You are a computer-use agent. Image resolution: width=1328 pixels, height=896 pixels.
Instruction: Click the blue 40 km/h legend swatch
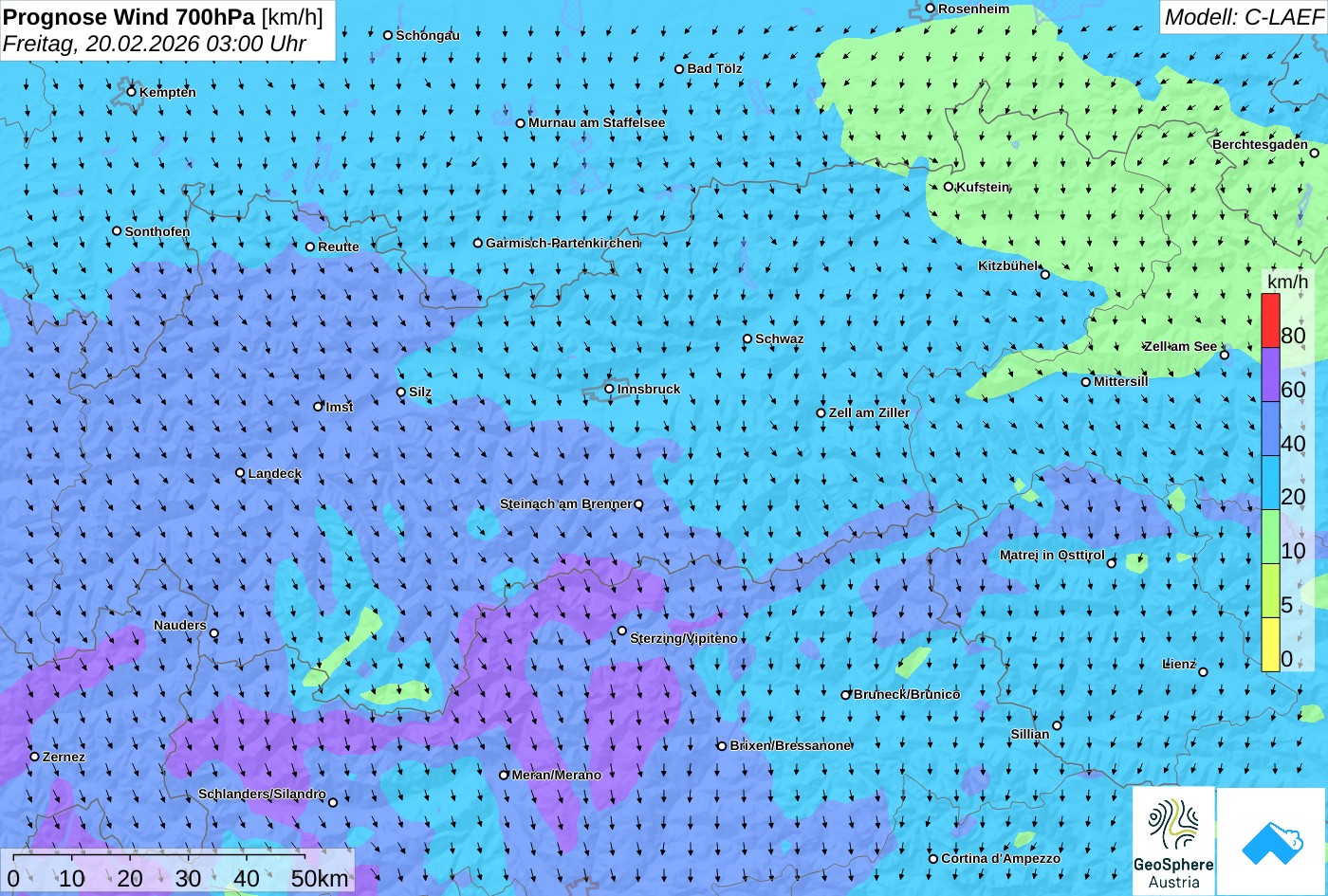click(x=1270, y=429)
